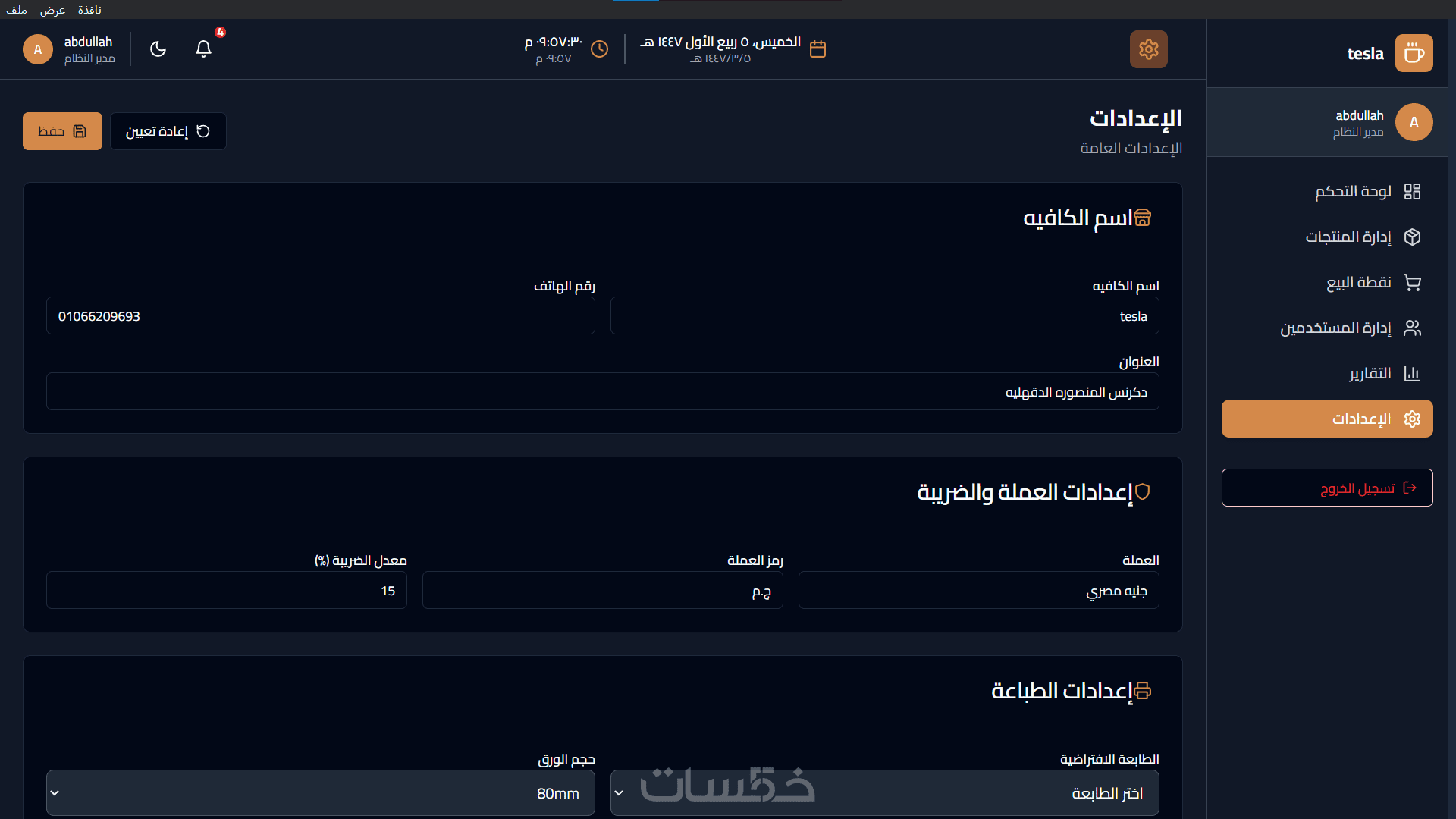Click the calendar icon beside the date
1456x819 pixels.
(817, 49)
